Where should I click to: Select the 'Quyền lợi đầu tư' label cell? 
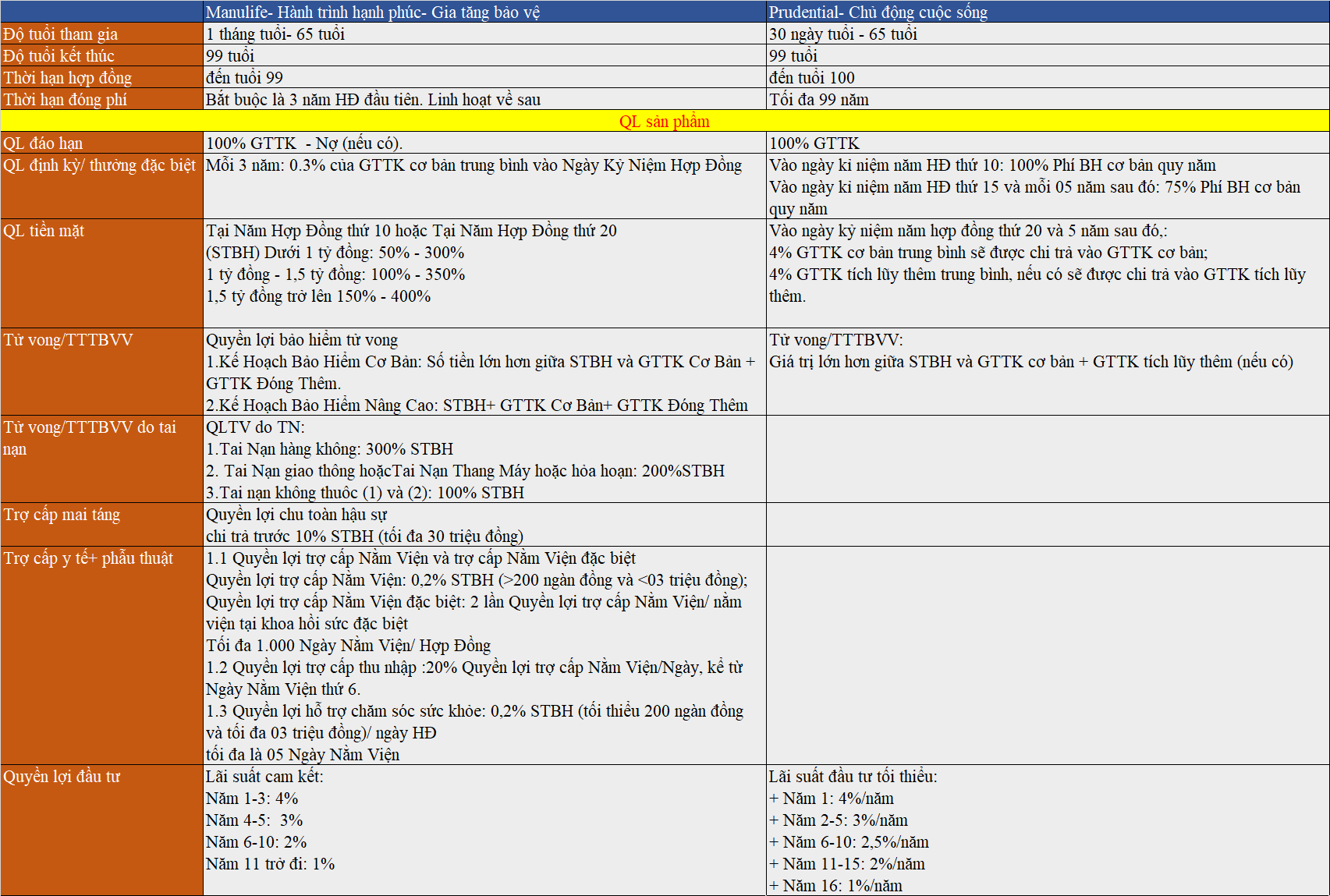click(x=101, y=830)
